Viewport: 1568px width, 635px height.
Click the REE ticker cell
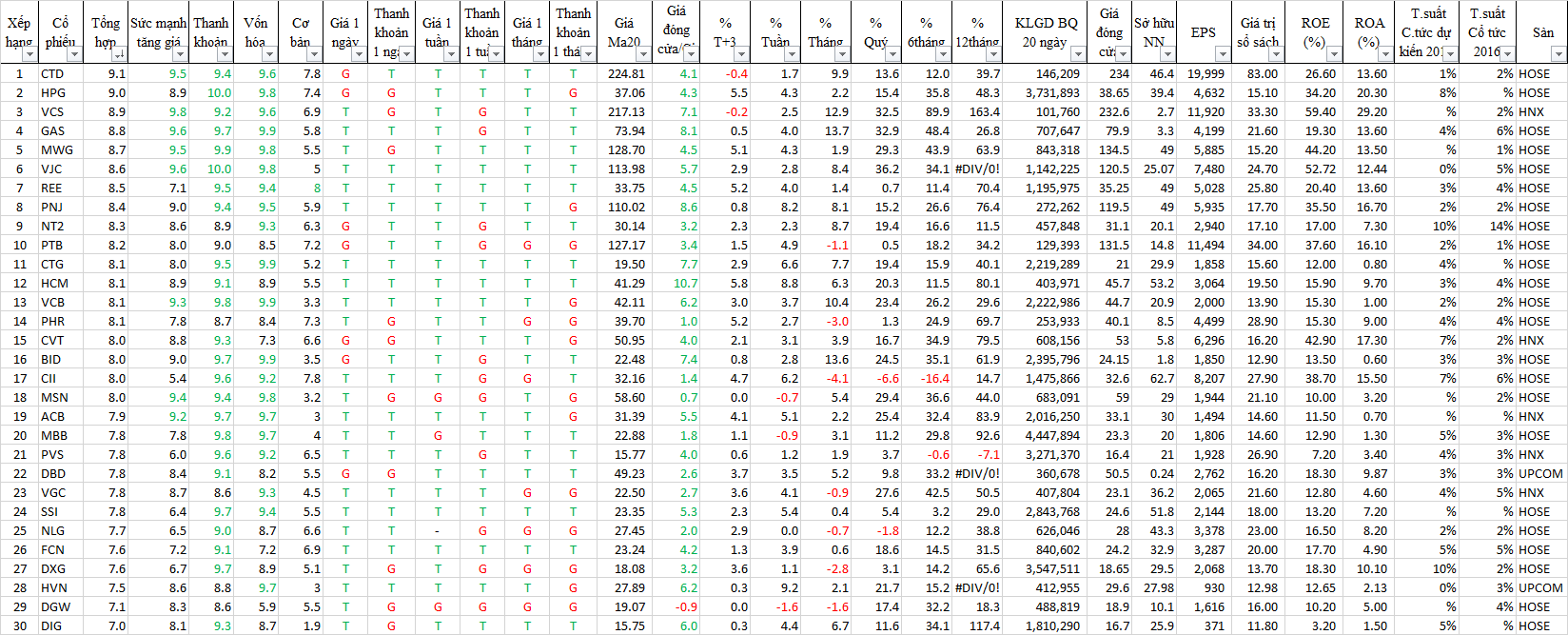point(62,188)
